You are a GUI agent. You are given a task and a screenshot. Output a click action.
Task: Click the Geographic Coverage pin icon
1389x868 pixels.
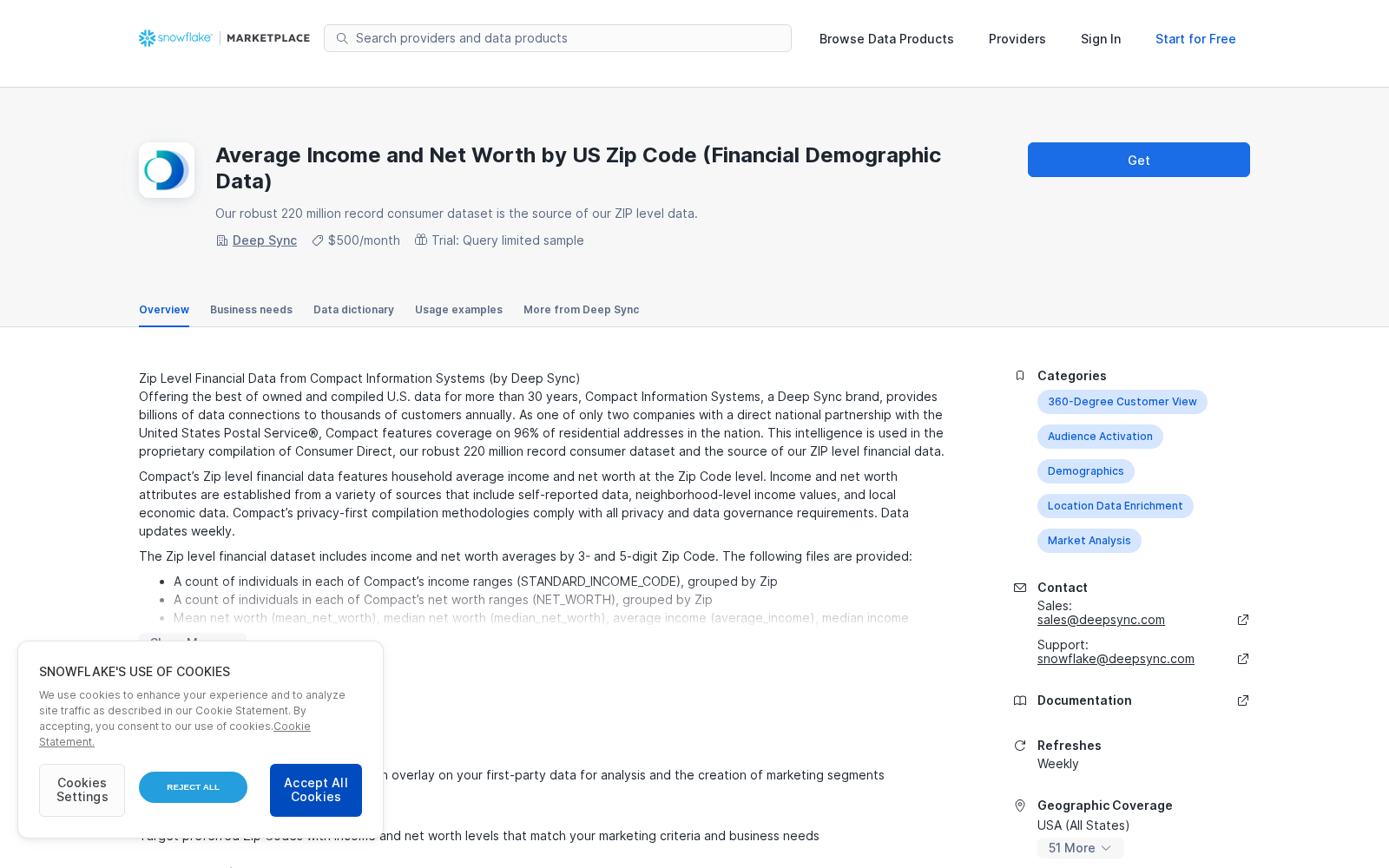[x=1020, y=806]
